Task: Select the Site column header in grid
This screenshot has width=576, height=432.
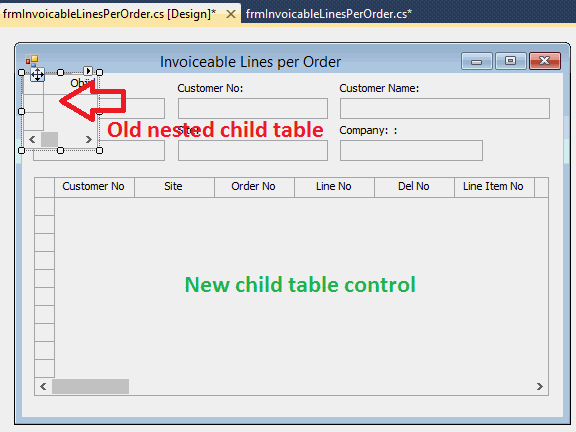Action: 174,187
